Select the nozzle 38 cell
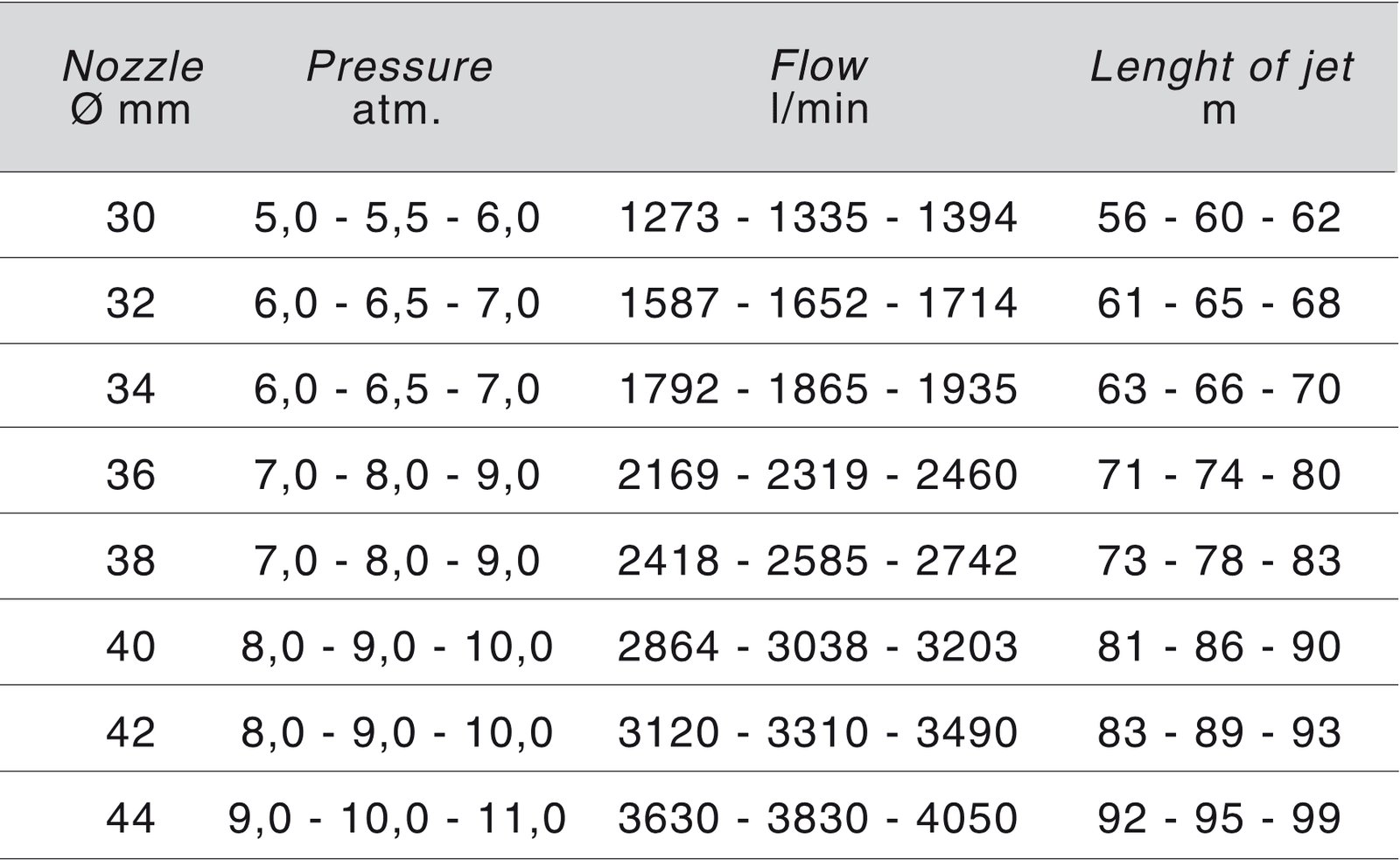Screen dimensions: 1400x860 [x=131, y=560]
